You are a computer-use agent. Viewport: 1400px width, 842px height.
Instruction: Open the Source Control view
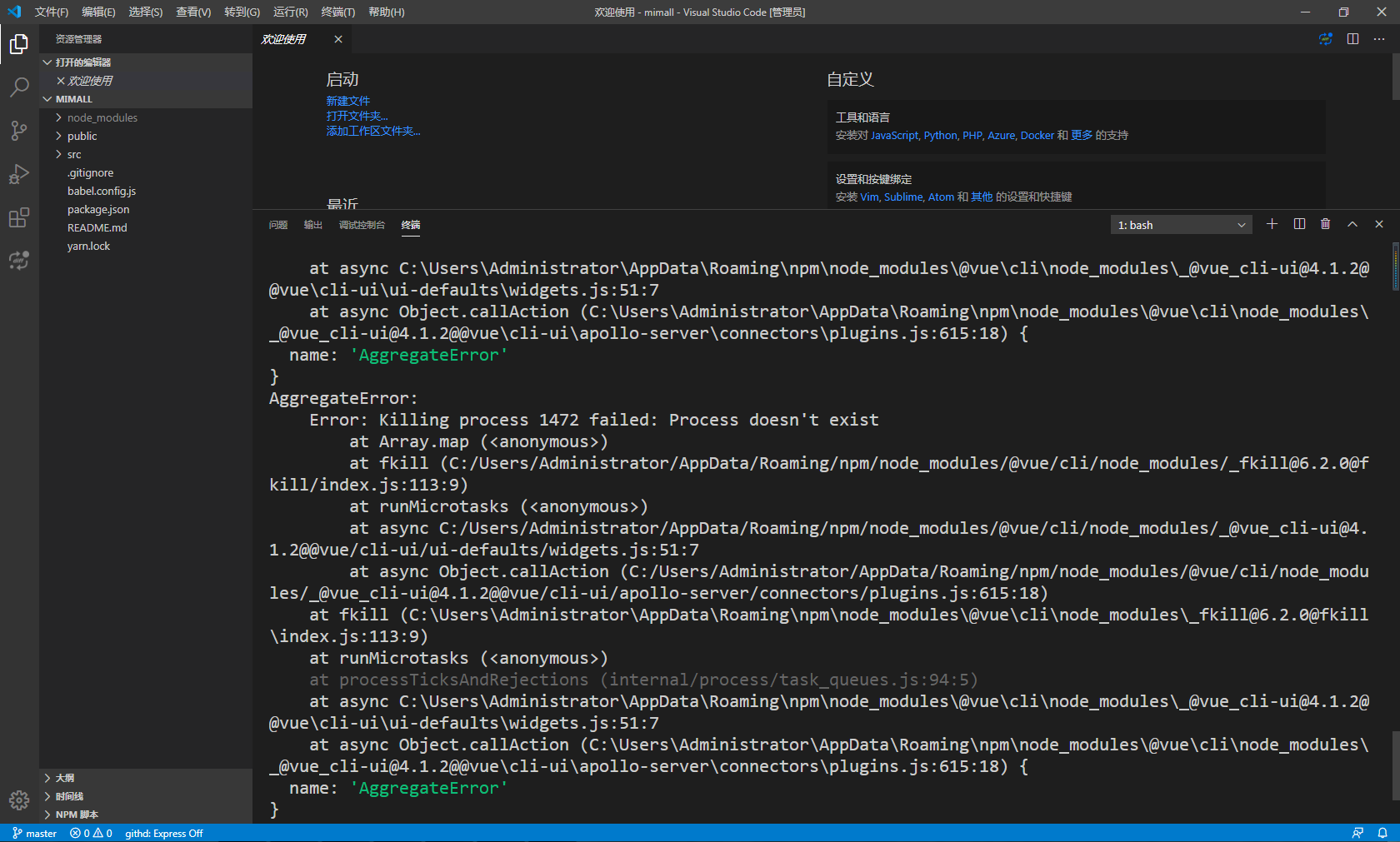point(19,131)
